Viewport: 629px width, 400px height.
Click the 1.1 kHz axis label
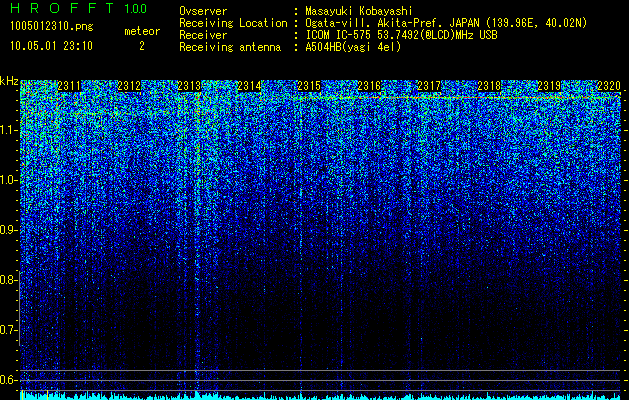pos(8,130)
